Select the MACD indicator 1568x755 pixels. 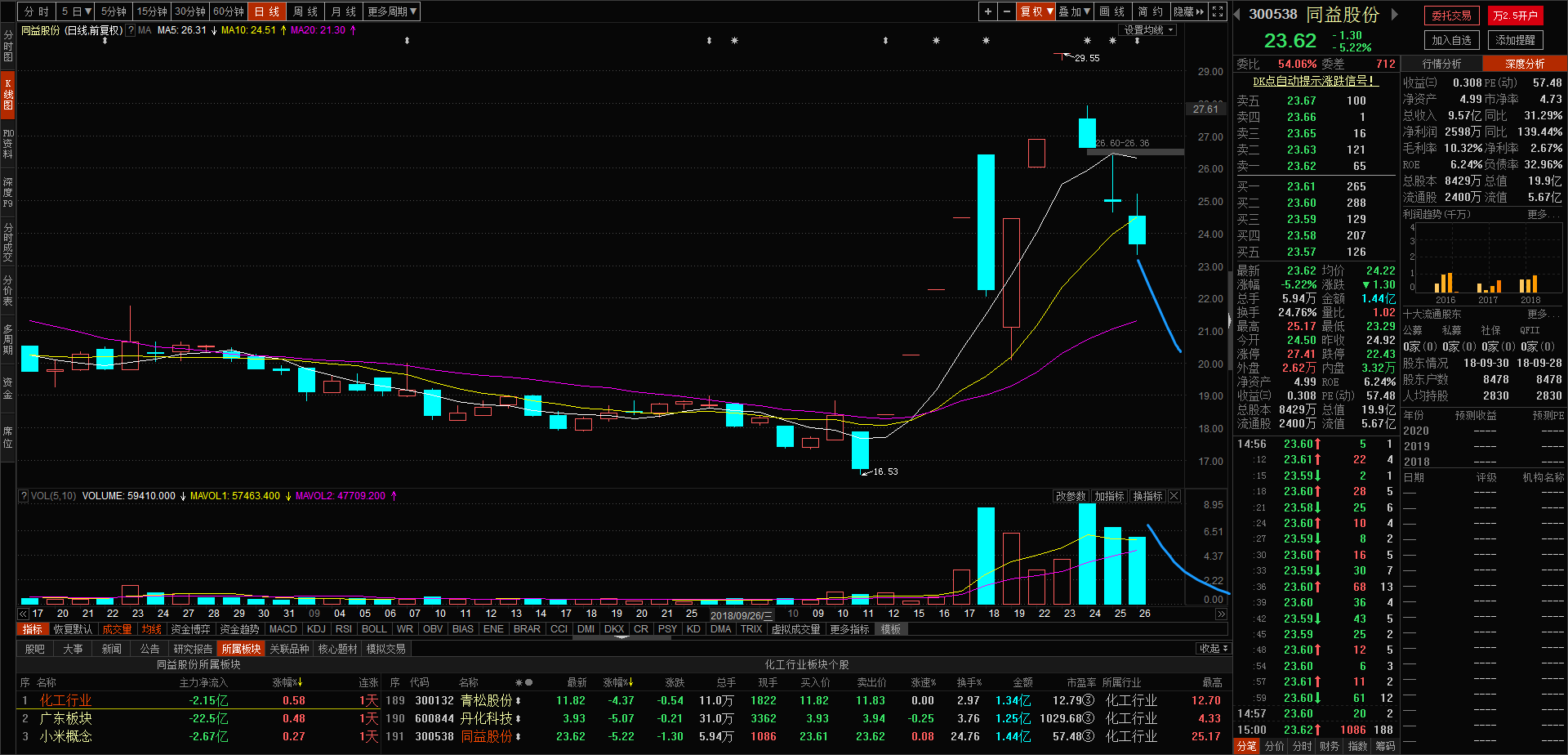pos(283,629)
